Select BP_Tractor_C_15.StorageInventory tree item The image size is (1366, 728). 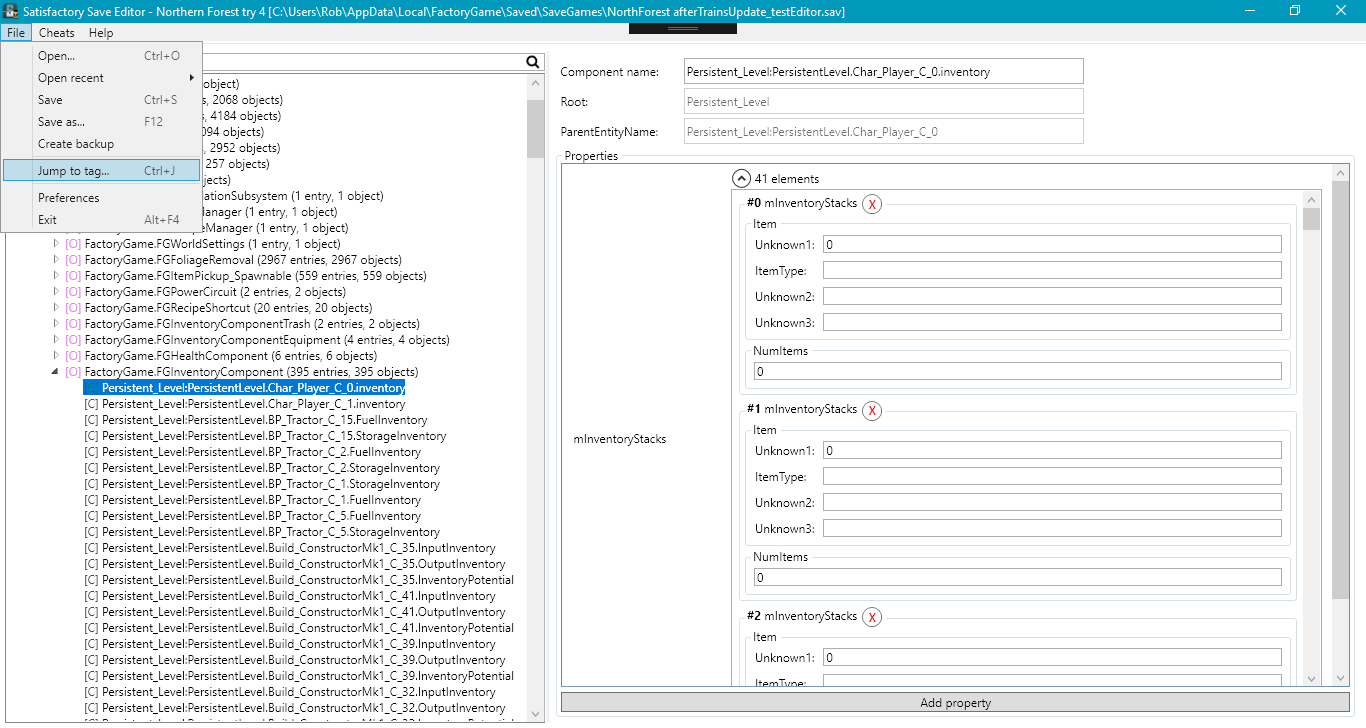(265, 436)
